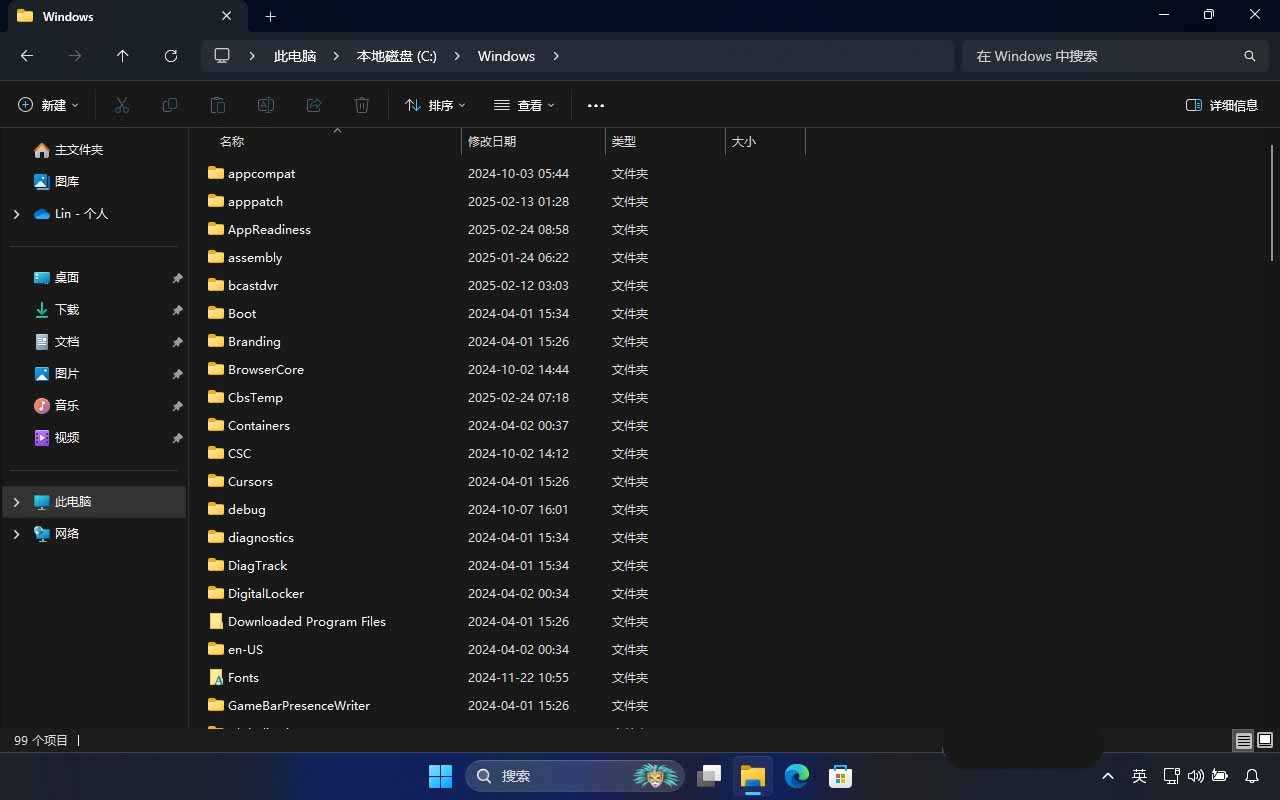Toggle the 详细信息 details pane
The height and width of the screenshot is (800, 1280).
1221,105
